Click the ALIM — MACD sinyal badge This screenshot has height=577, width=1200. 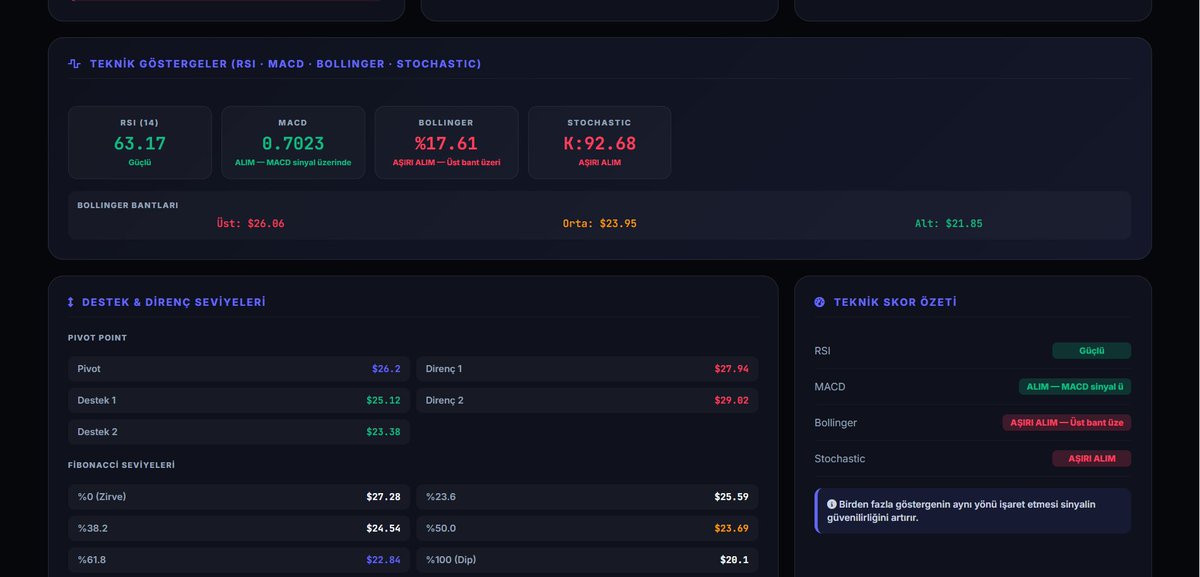[1075, 387]
